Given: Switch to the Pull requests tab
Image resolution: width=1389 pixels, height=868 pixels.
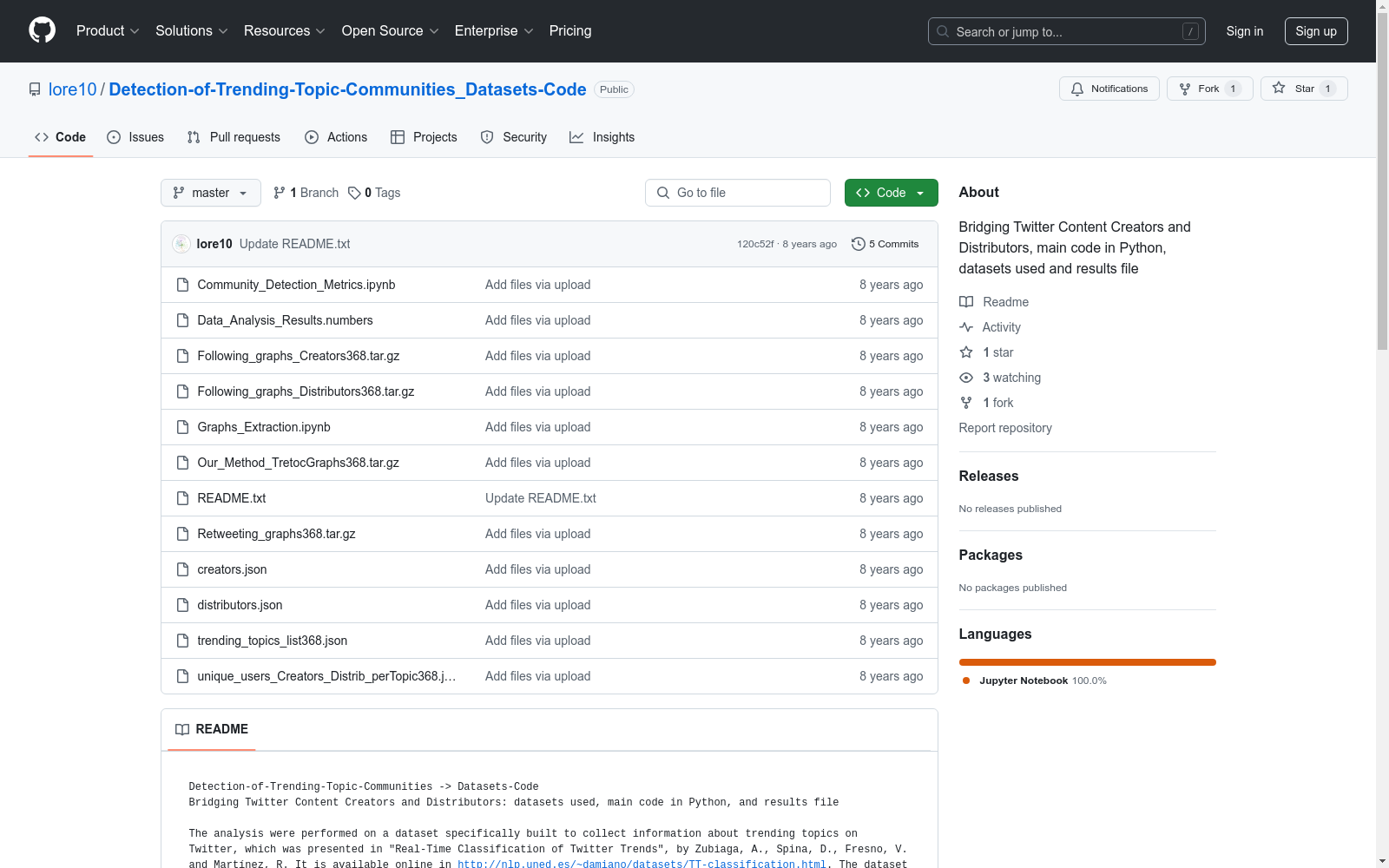Looking at the screenshot, I should (234, 137).
